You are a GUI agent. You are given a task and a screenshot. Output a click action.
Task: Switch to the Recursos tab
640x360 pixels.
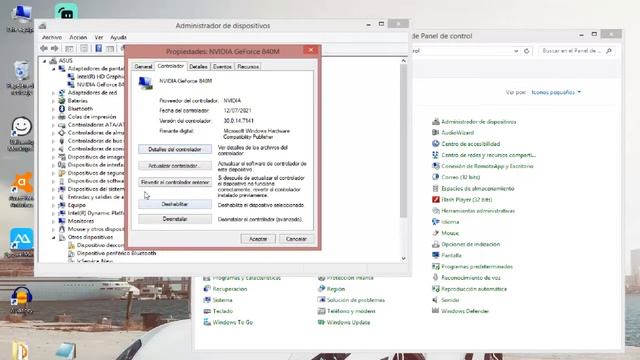(248, 67)
